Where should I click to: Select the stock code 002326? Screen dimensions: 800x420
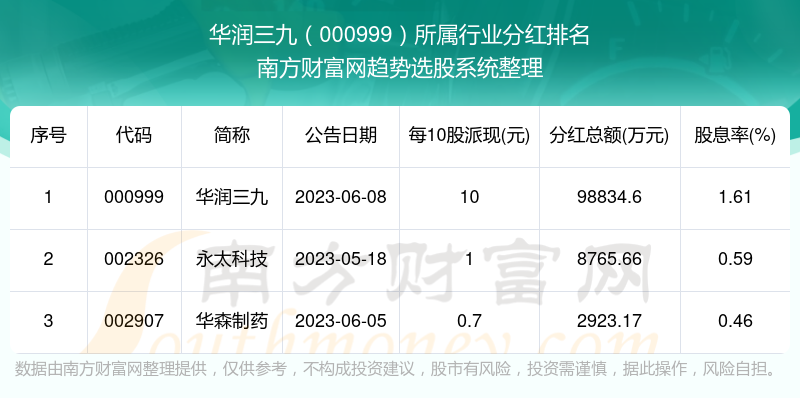coord(134,259)
